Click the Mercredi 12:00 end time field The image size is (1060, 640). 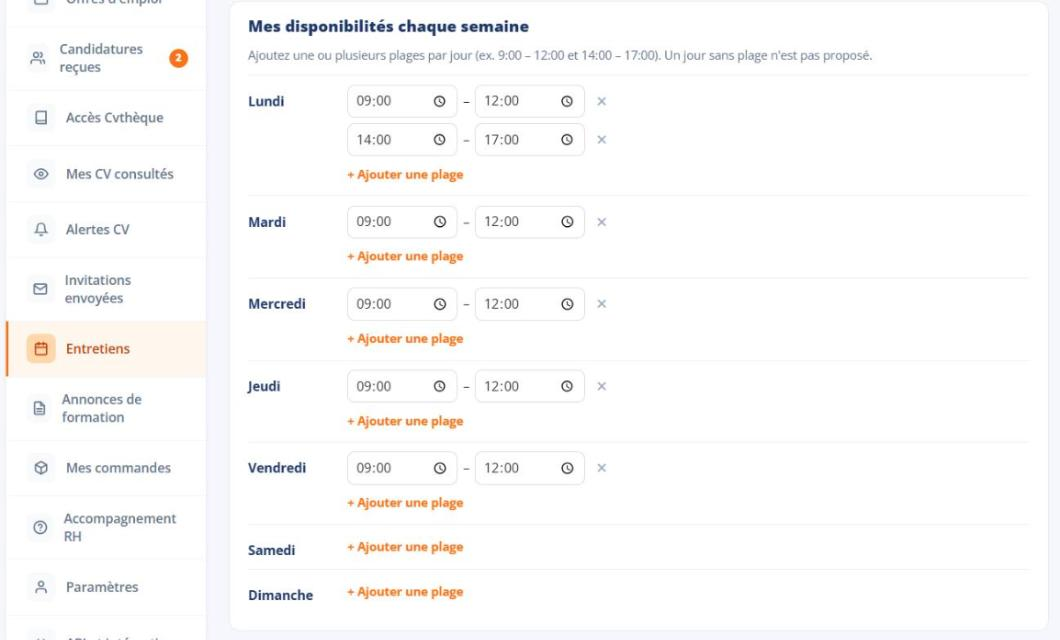[529, 304]
